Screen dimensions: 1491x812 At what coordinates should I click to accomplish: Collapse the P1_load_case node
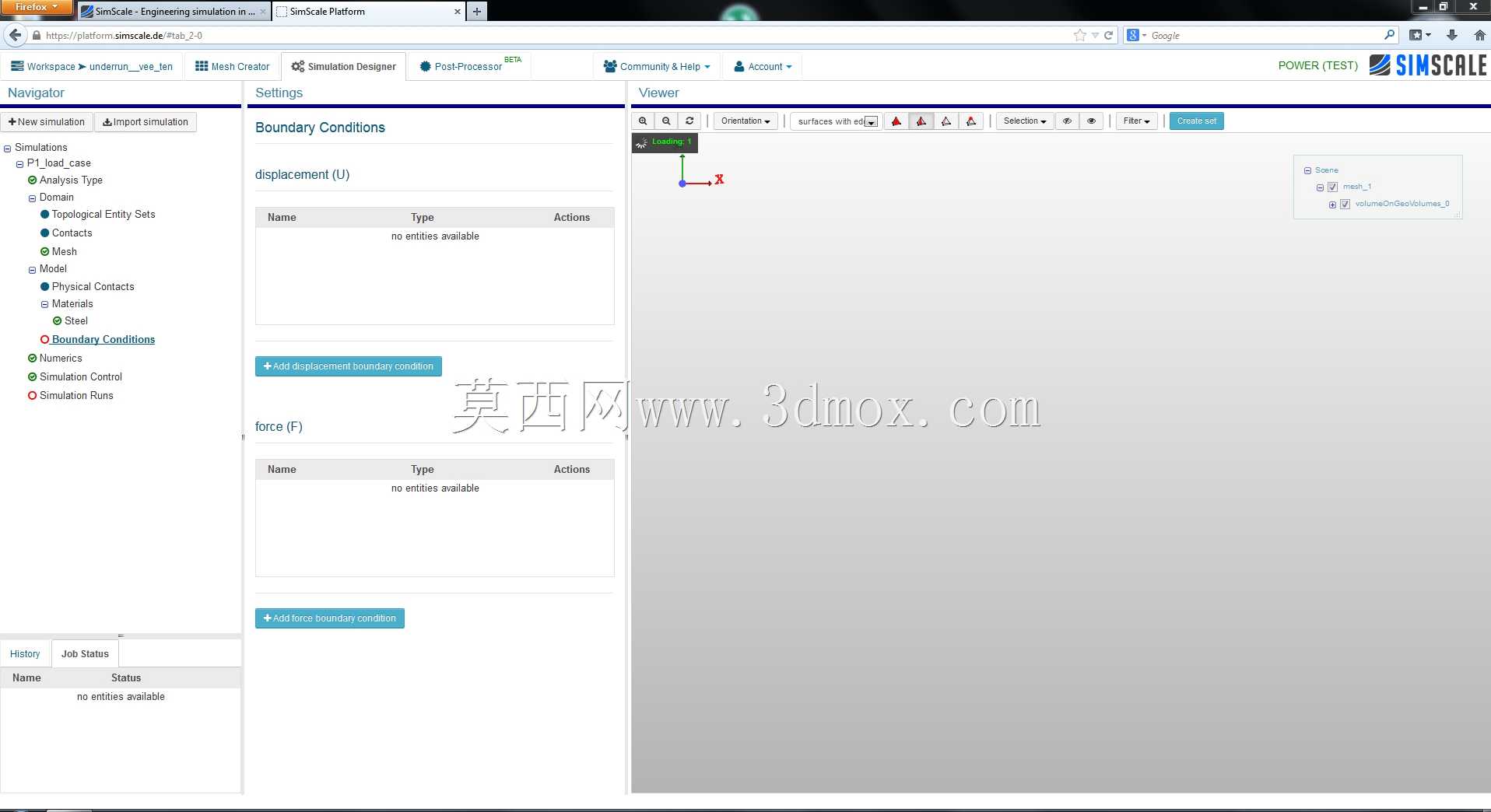click(19, 164)
